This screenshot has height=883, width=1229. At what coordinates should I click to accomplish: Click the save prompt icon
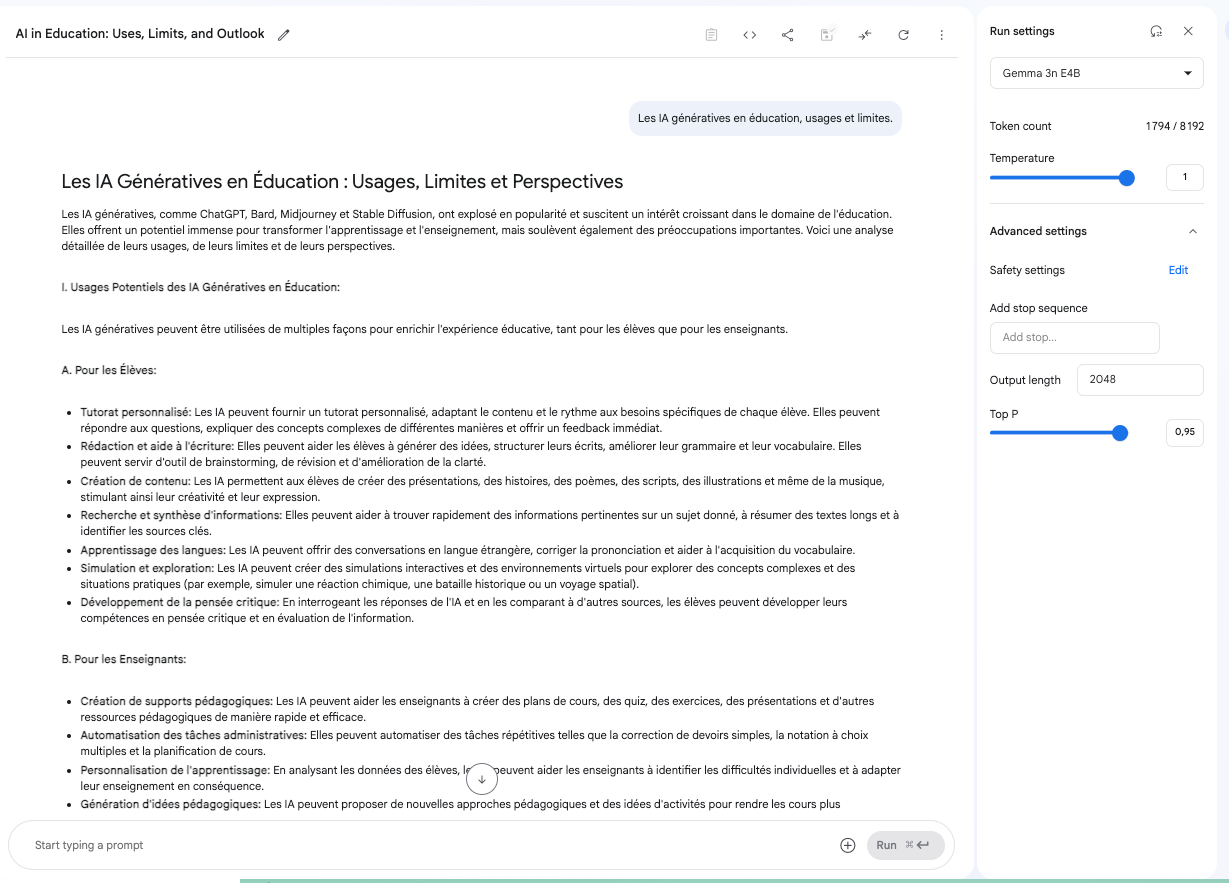(x=827, y=35)
